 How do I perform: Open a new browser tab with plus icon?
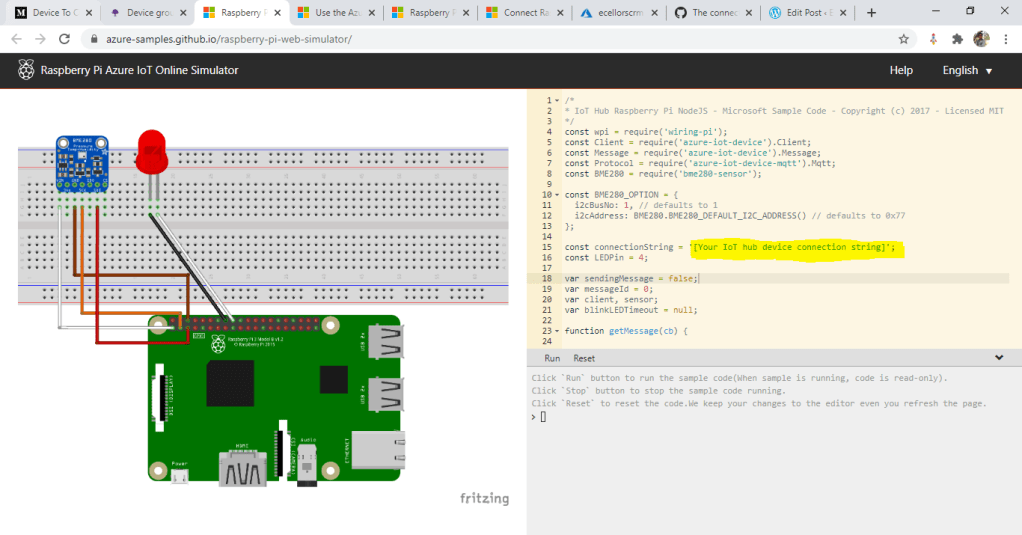coord(871,13)
